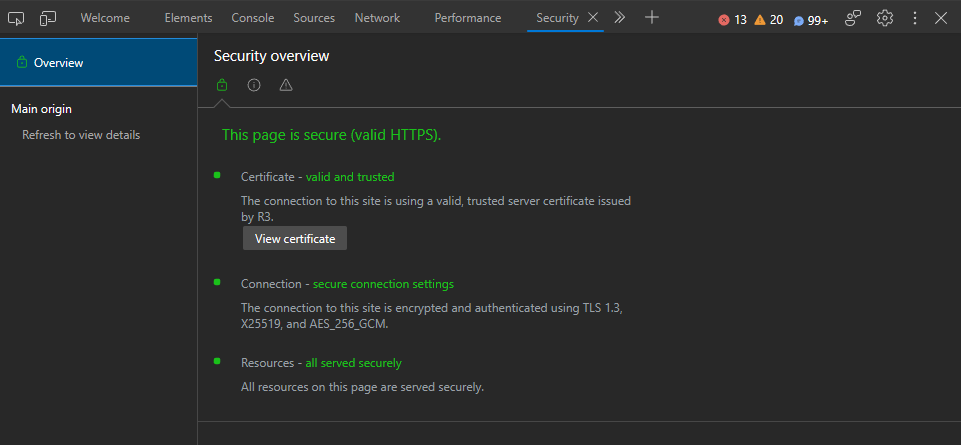Click the yellow warnings count badge
961x445 pixels.
pos(768,20)
